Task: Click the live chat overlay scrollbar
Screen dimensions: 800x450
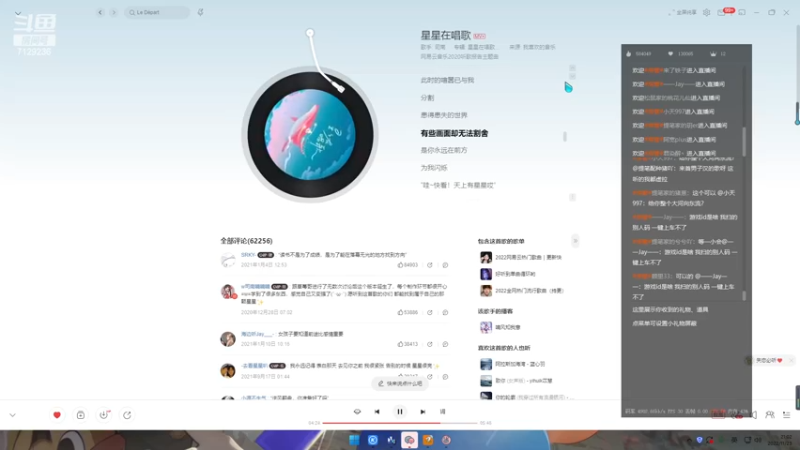Action: tap(744, 142)
